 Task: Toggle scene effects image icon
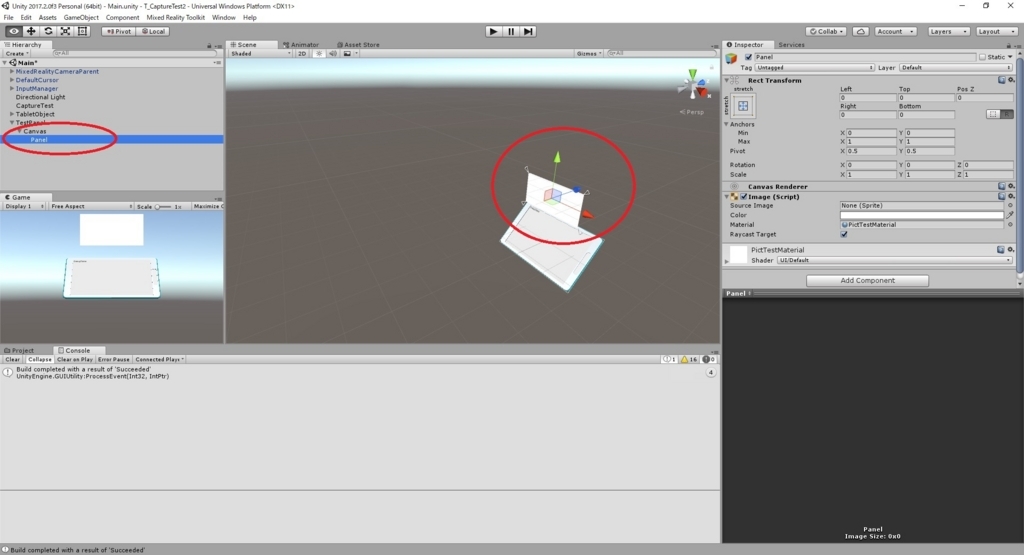tap(347, 54)
